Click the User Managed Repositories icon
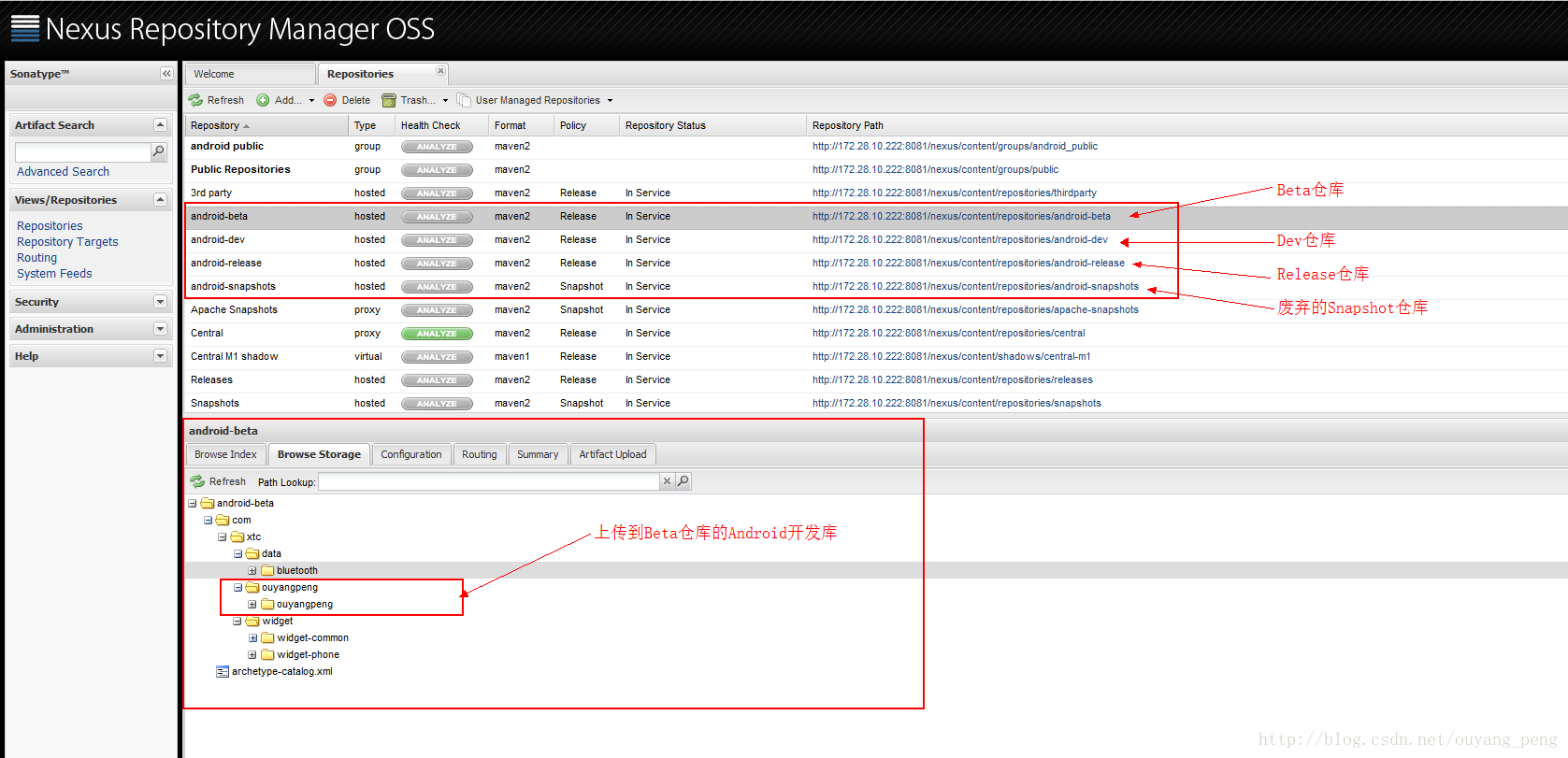The width and height of the screenshot is (1568, 758). point(464,100)
